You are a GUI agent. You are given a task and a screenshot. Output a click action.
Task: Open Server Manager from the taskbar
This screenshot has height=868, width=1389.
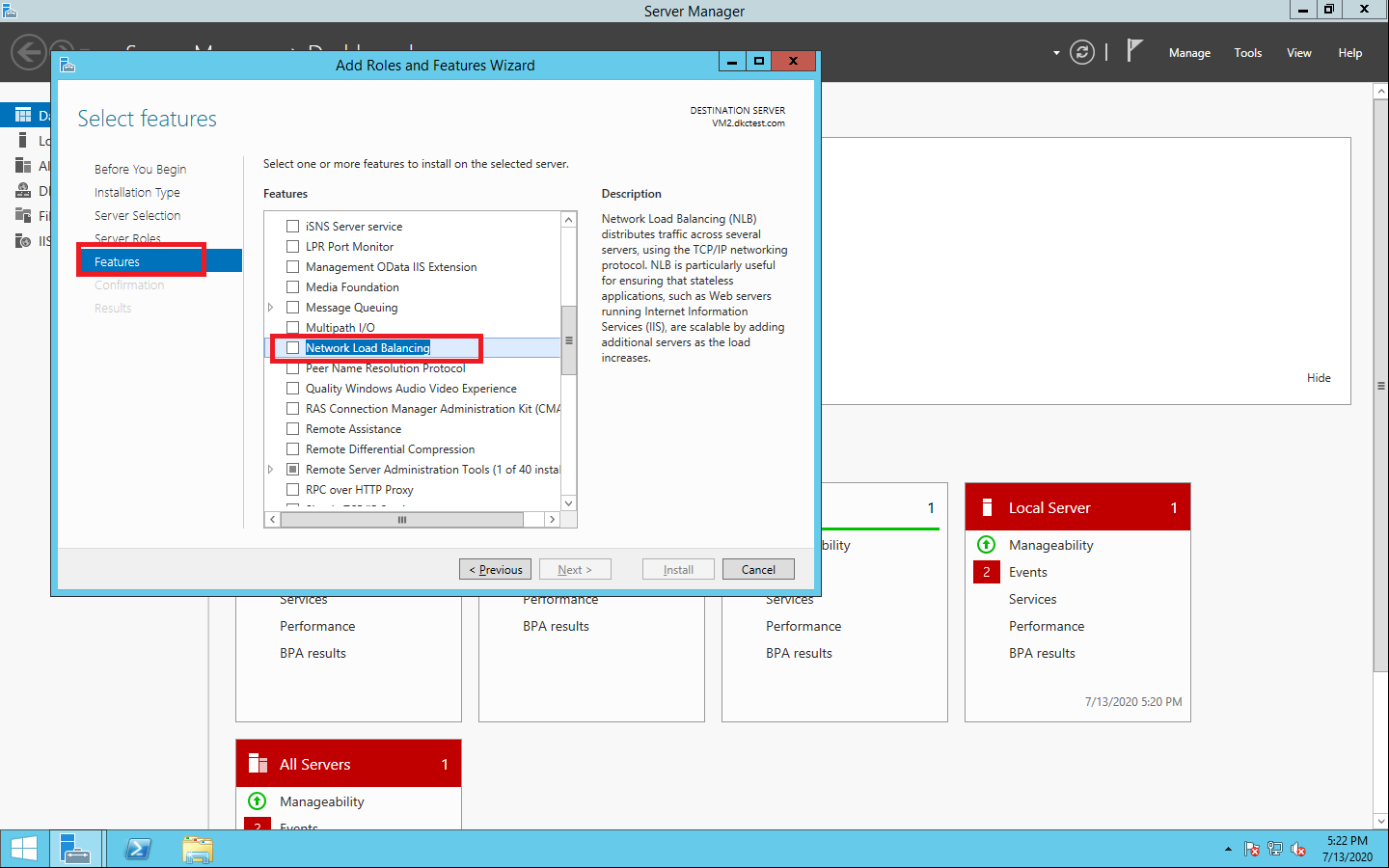(x=74, y=849)
